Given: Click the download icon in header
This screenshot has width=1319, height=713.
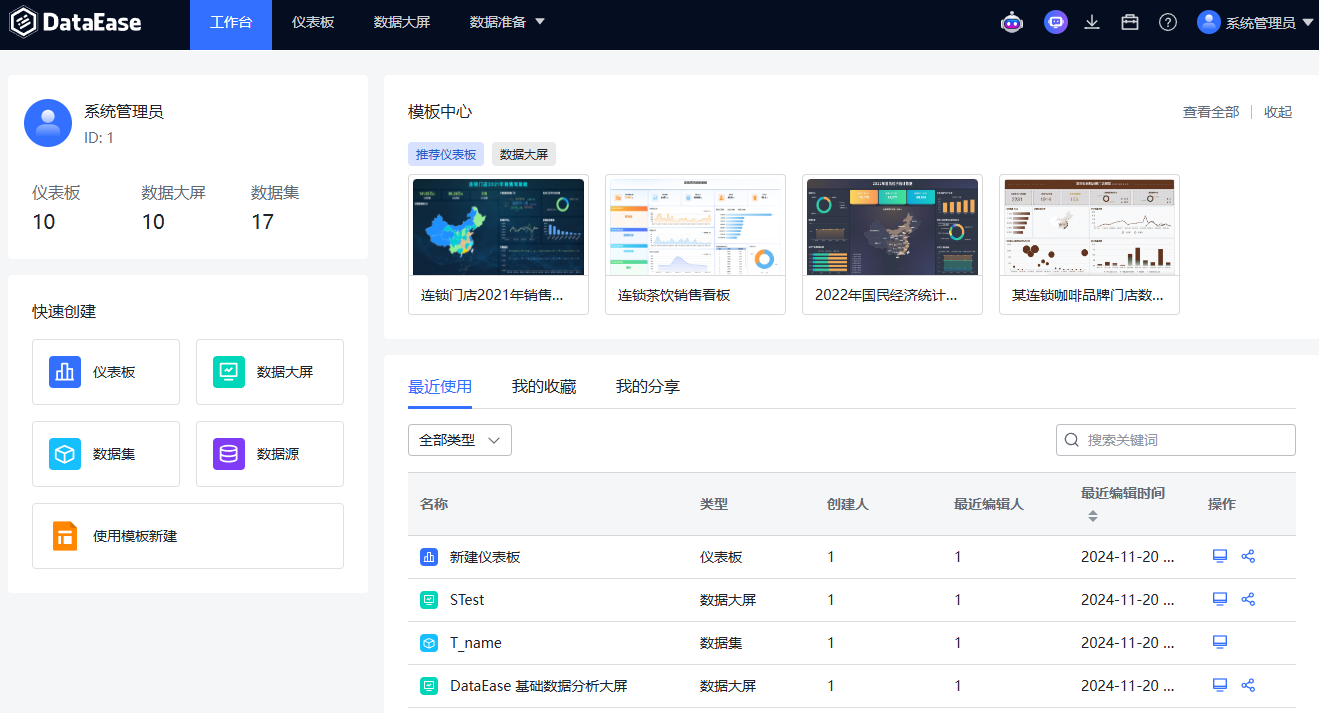Looking at the screenshot, I should coord(1092,22).
